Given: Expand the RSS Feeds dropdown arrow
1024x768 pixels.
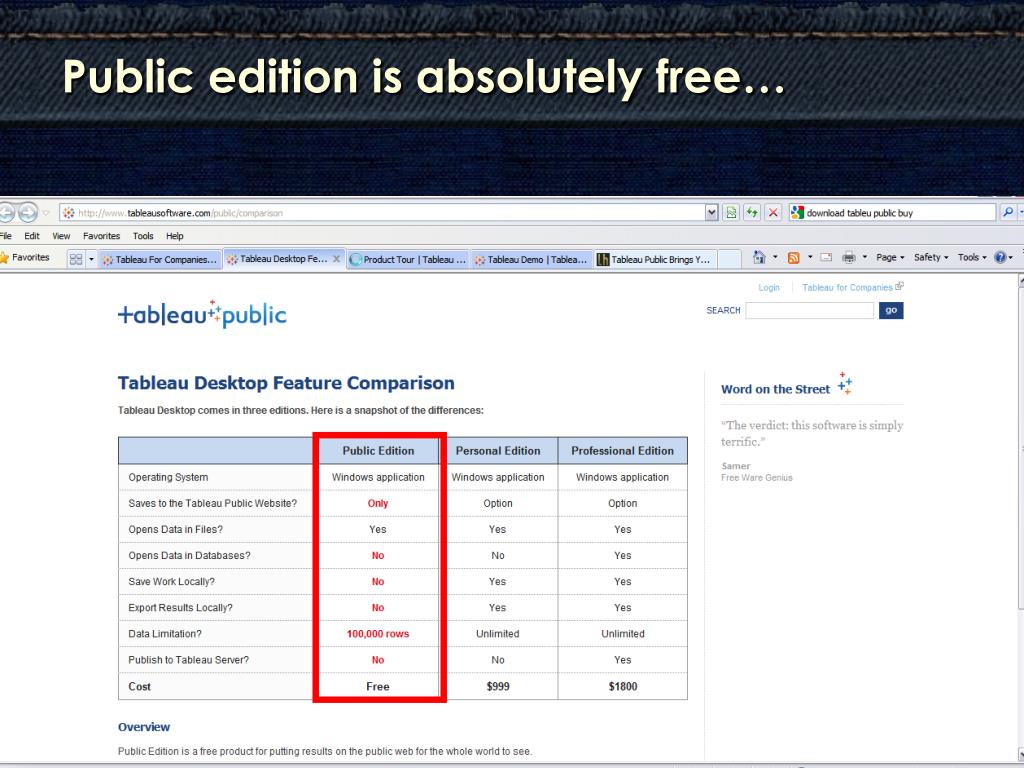Looking at the screenshot, I should click(x=810, y=257).
